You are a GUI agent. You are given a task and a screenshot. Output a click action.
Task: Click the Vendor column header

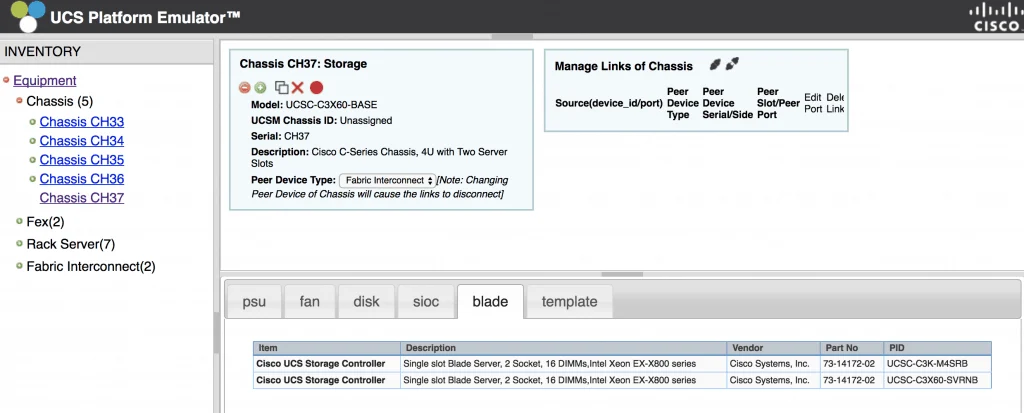773,348
